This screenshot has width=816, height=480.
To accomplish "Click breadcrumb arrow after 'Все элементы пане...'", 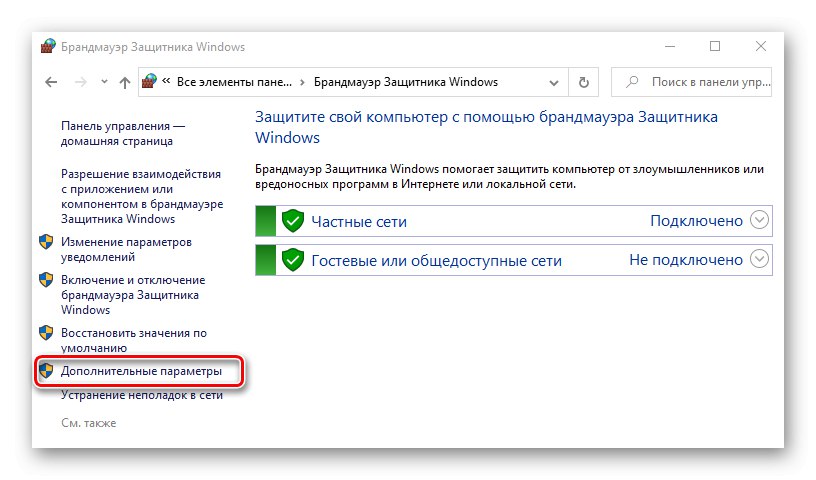I will click(302, 82).
